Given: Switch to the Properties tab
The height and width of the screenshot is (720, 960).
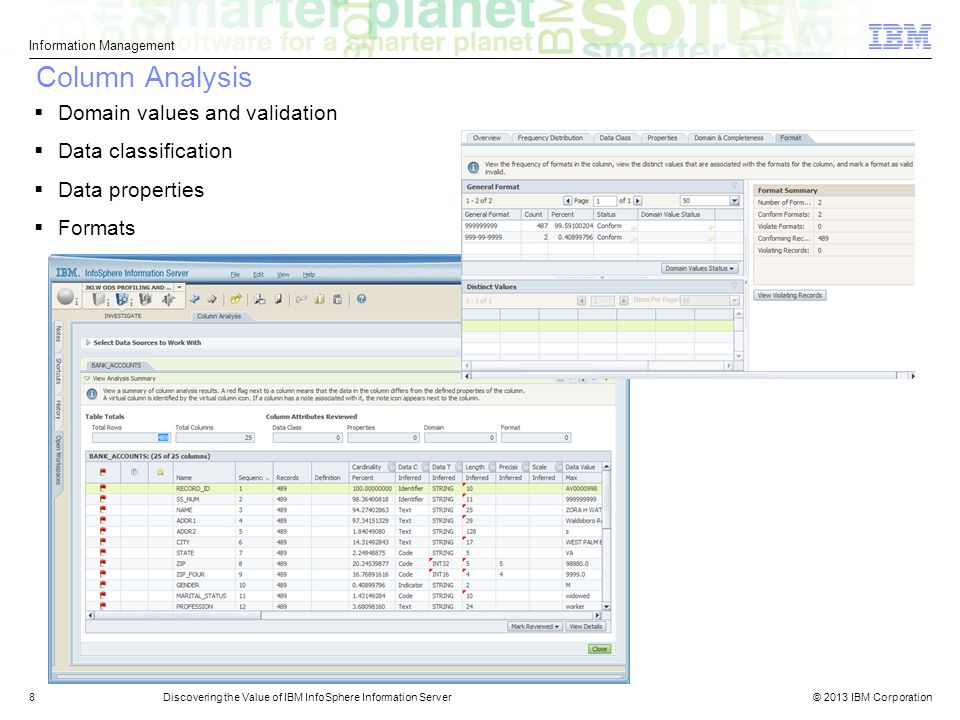Looking at the screenshot, I should 662,138.
